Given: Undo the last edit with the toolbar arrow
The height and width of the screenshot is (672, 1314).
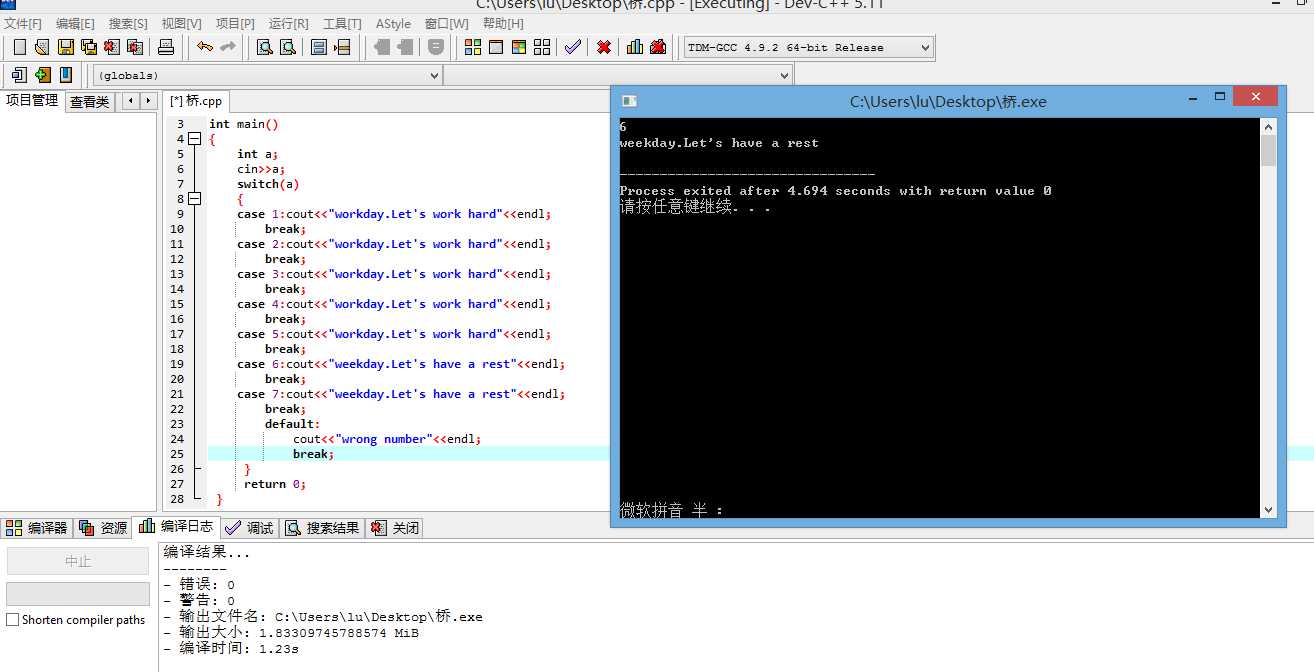Looking at the screenshot, I should (x=205, y=47).
